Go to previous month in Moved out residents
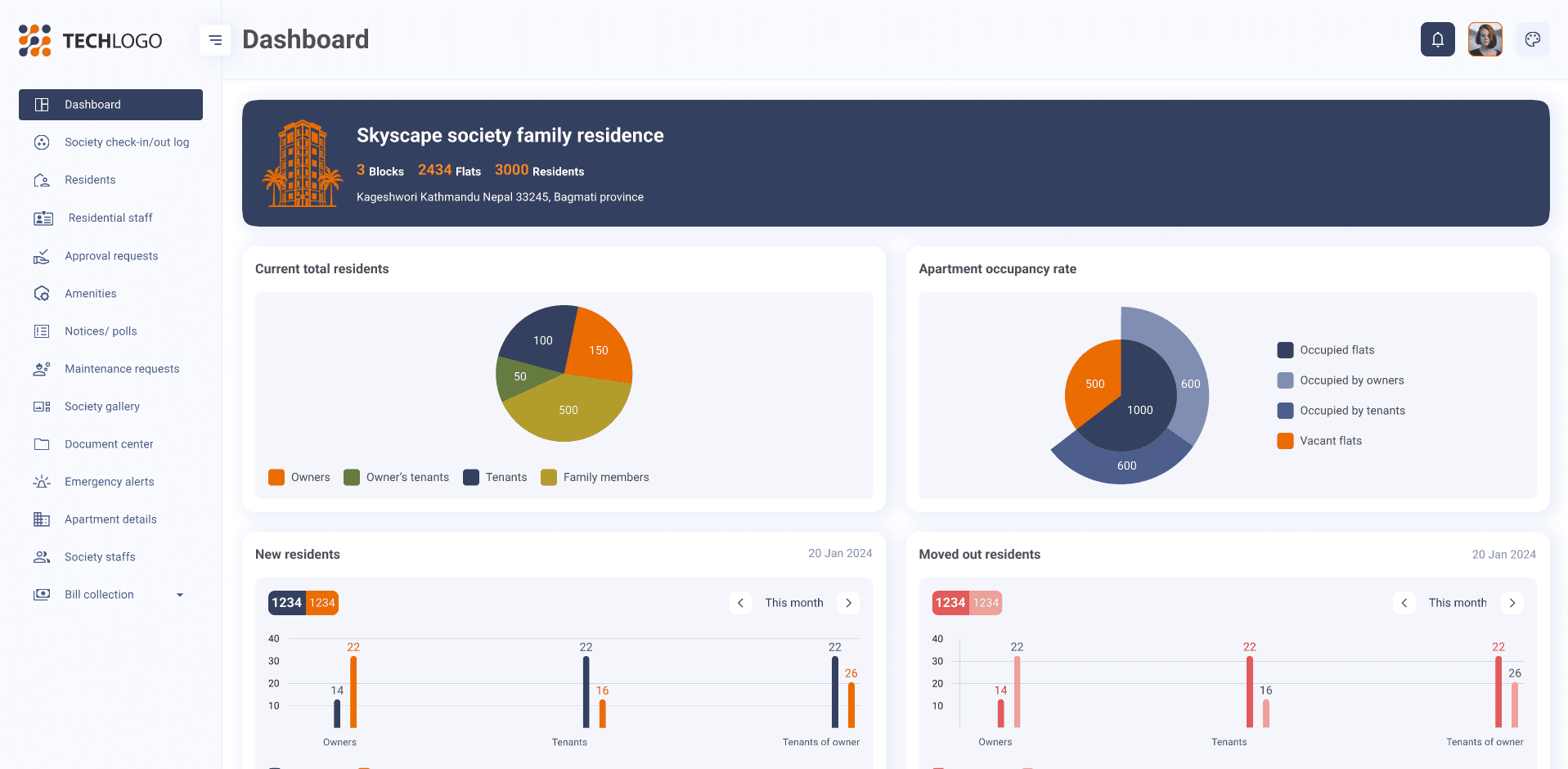This screenshot has width=1568, height=769. (1404, 603)
